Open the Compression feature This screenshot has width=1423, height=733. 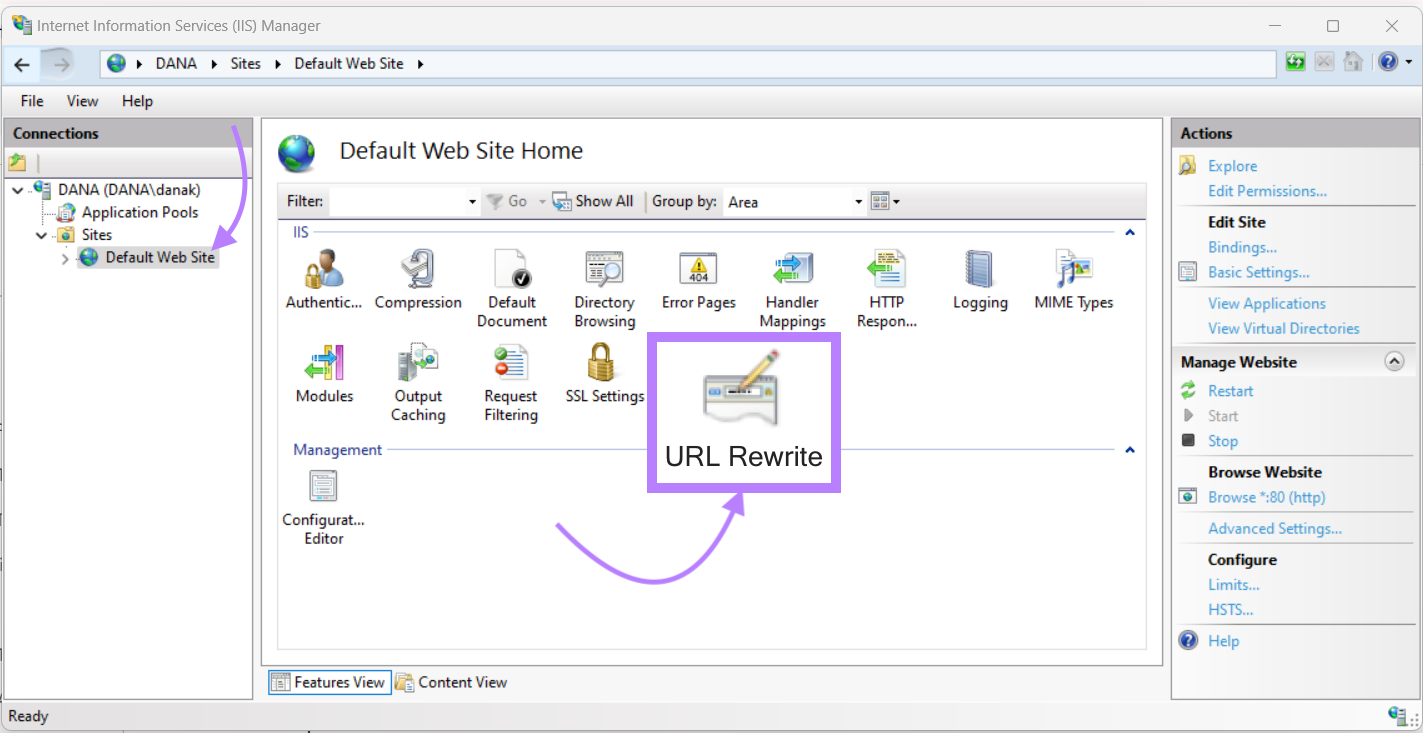(x=418, y=272)
